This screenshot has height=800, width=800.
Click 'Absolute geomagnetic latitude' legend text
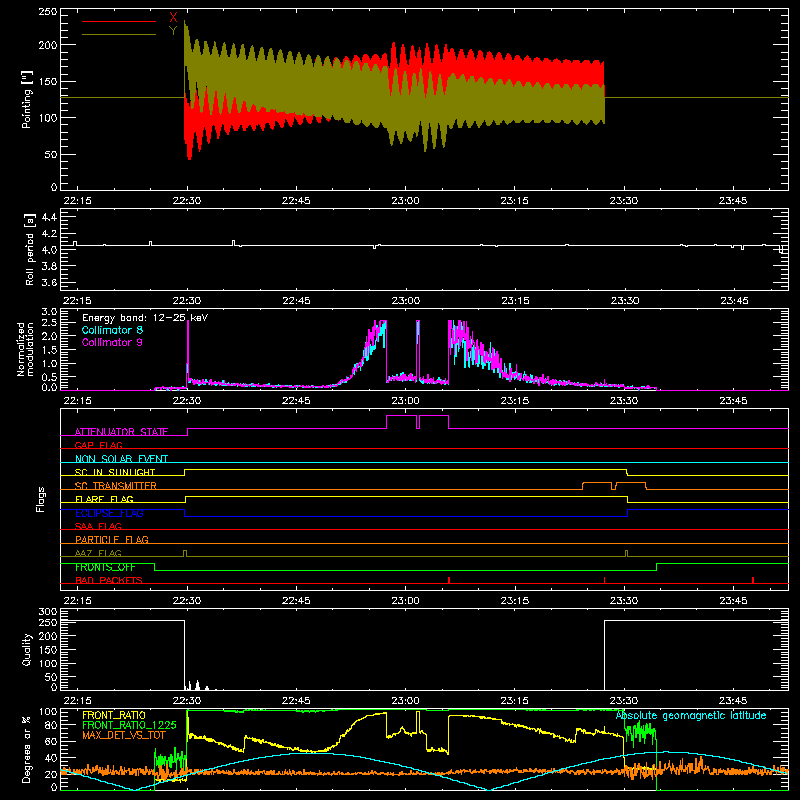[691, 716]
